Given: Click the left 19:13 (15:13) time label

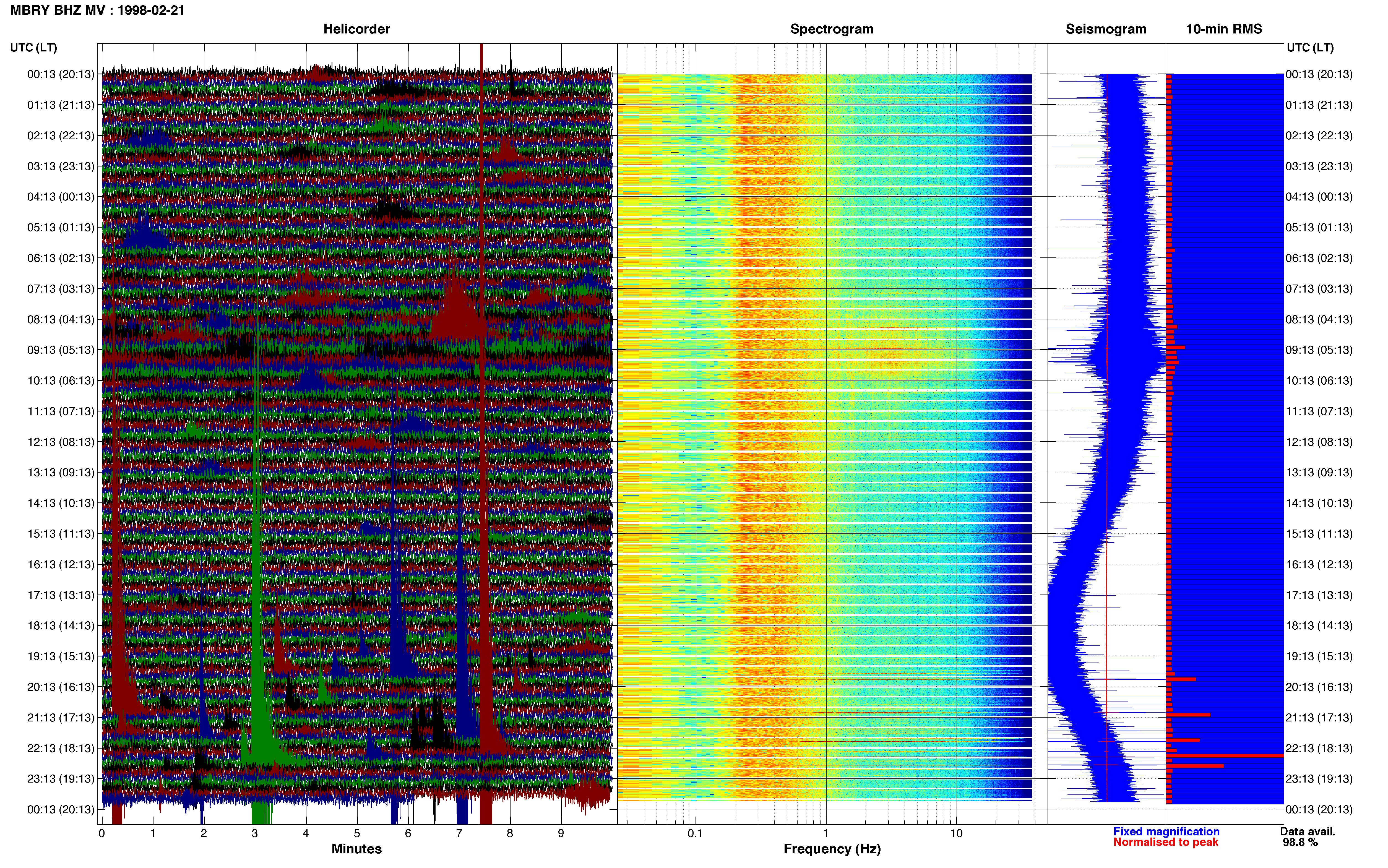Looking at the screenshot, I should 61,656.
